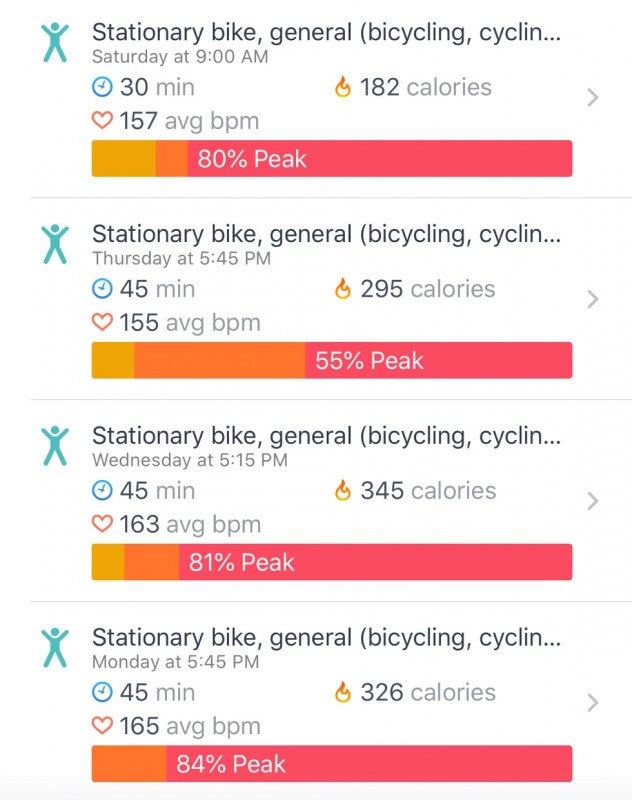Open the Monday Stationary bike workout title
This screenshot has width=632, height=800.
(326, 638)
